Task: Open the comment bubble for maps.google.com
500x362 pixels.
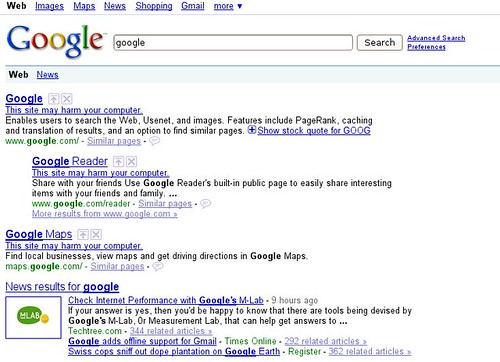Action: click(158, 266)
